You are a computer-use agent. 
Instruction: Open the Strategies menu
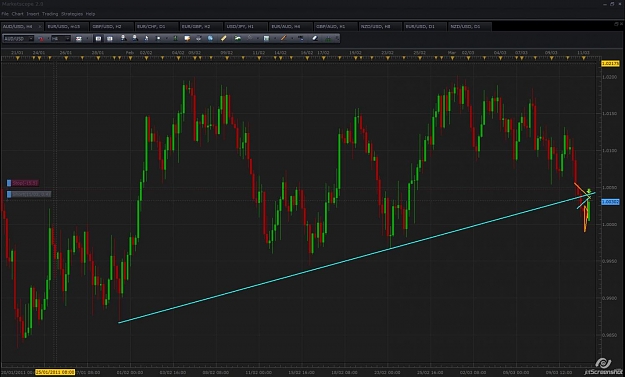click(72, 14)
